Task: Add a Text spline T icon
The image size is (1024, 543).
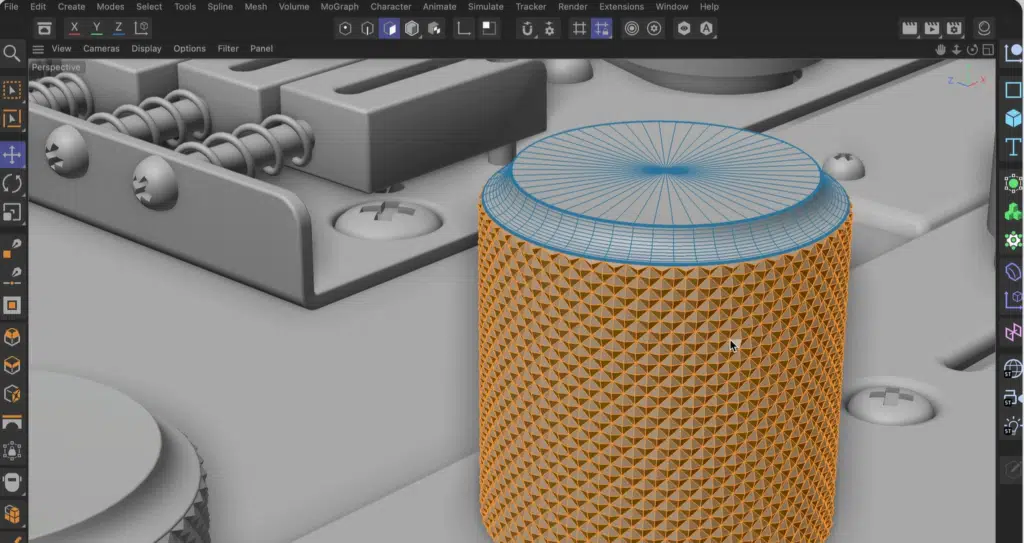Action: 1013,147
